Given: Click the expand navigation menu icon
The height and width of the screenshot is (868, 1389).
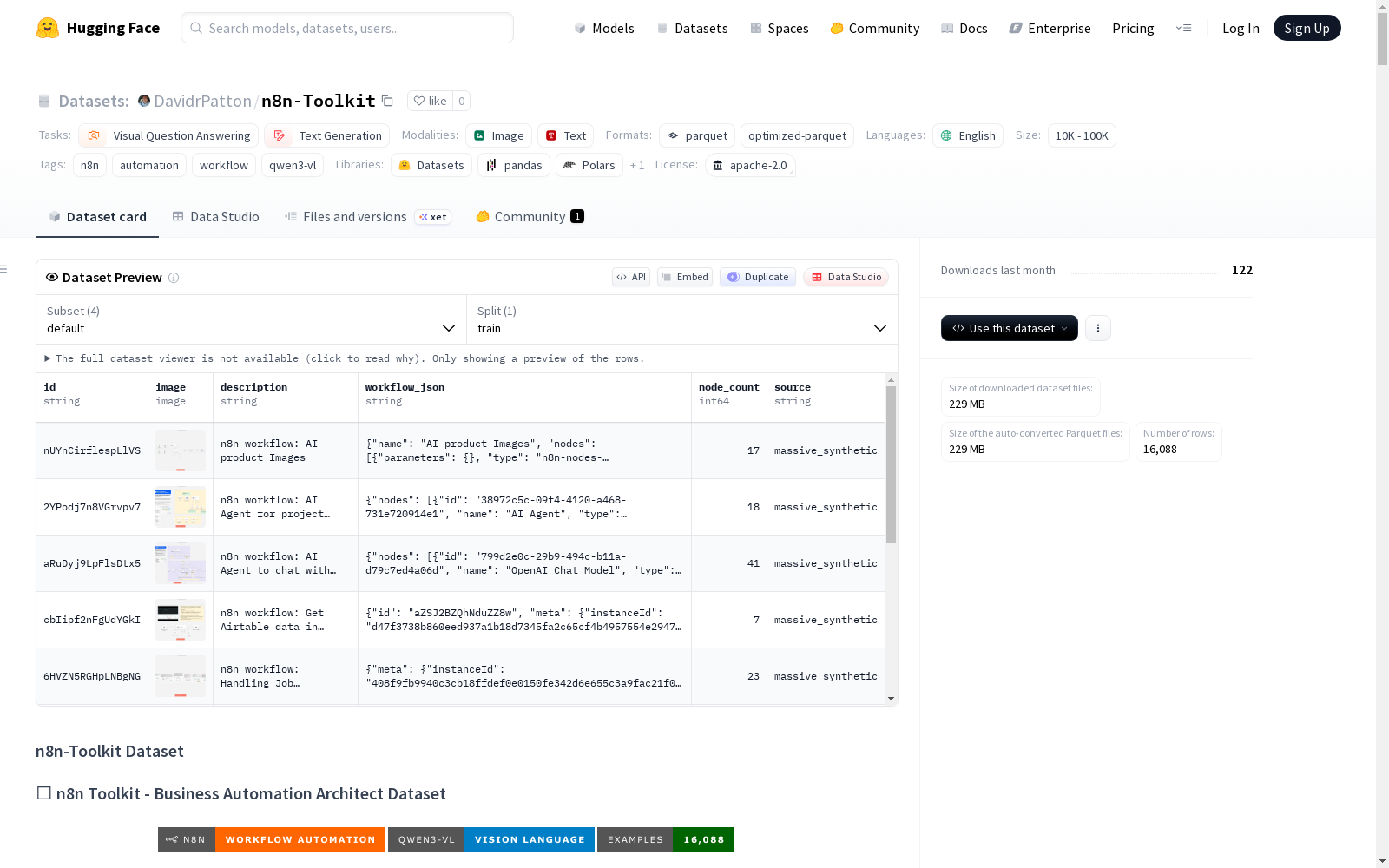Looking at the screenshot, I should click(x=1183, y=28).
